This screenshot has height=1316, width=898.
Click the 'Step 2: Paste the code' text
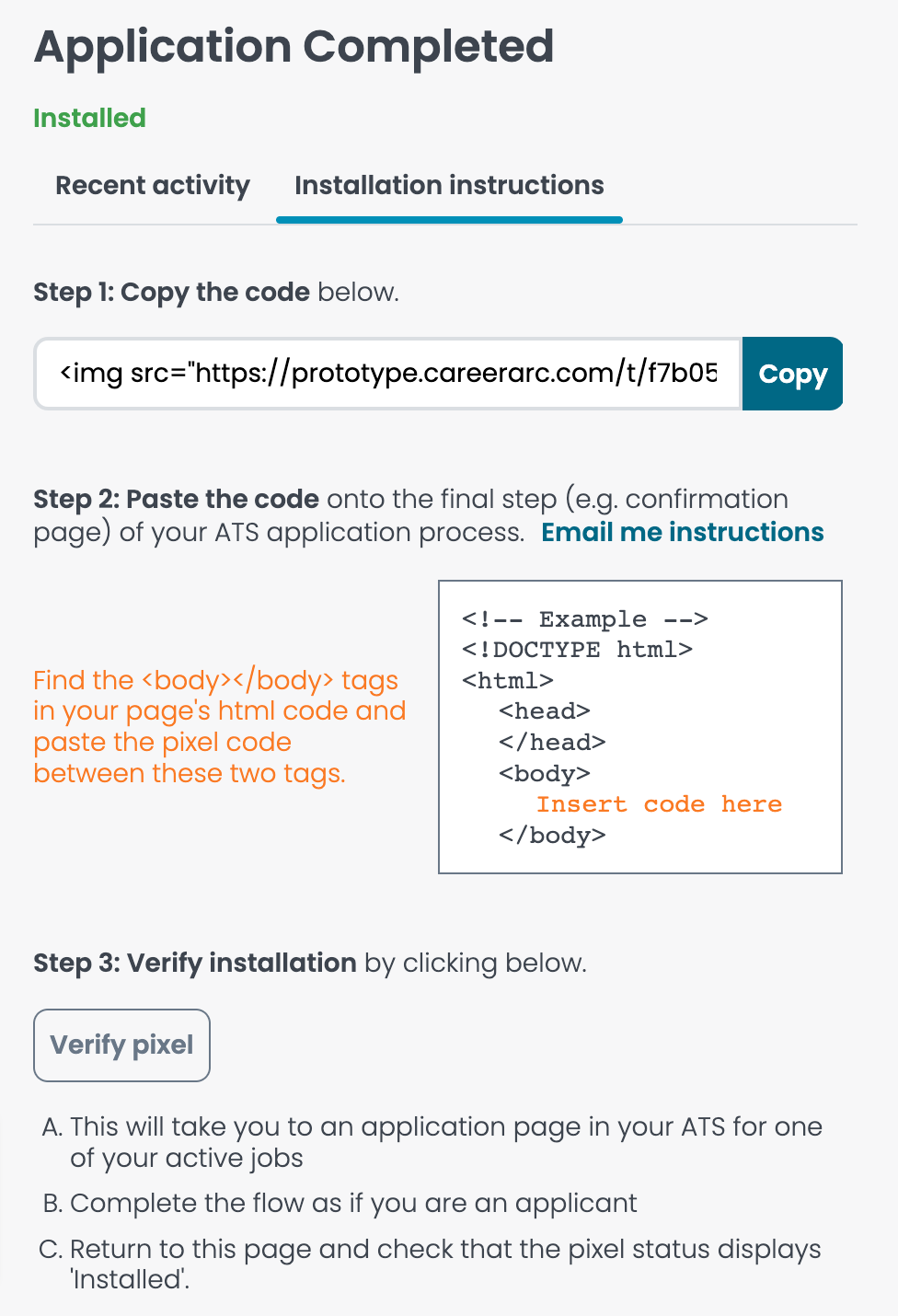[x=176, y=499]
